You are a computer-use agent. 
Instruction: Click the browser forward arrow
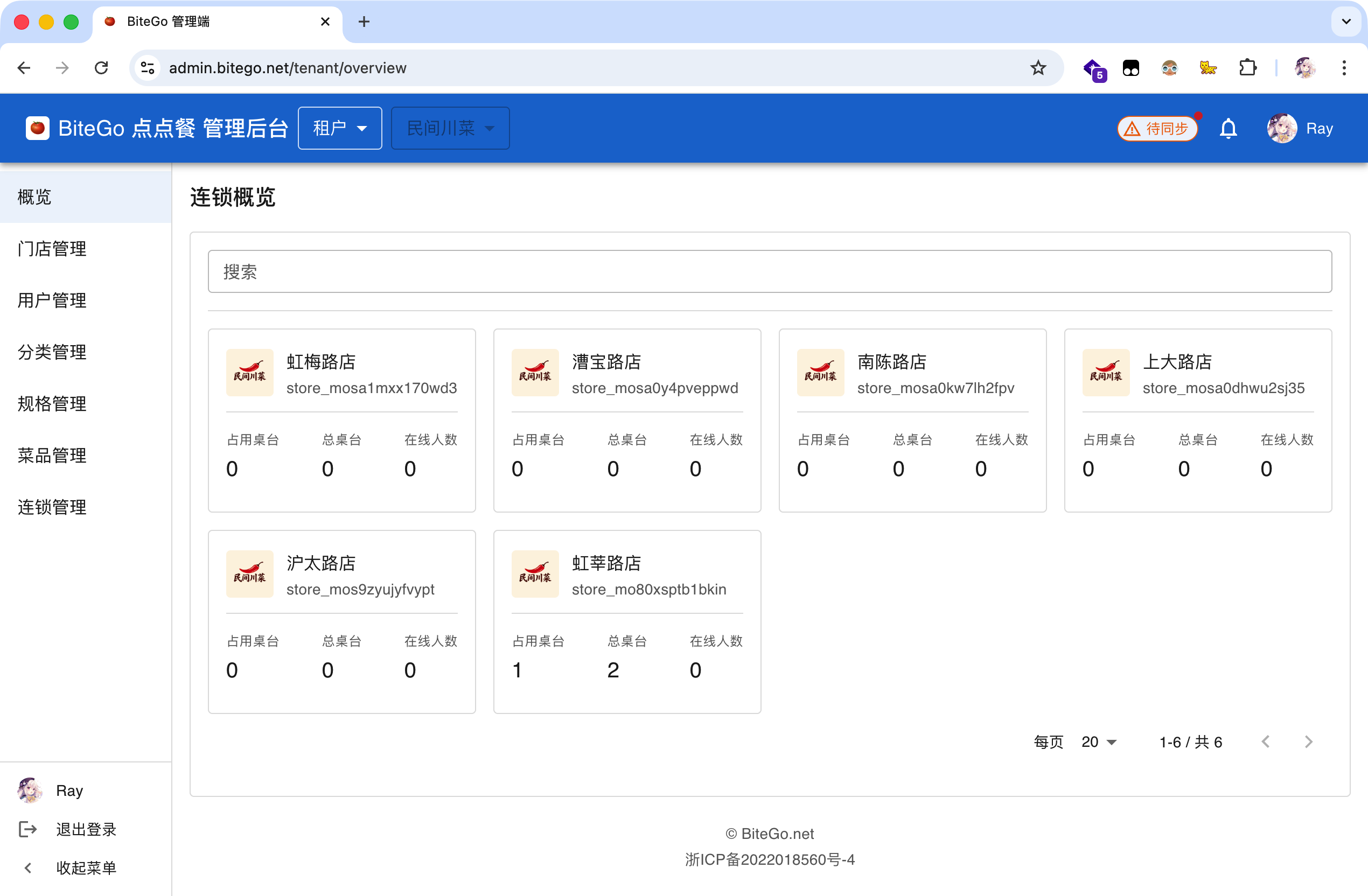[x=62, y=68]
